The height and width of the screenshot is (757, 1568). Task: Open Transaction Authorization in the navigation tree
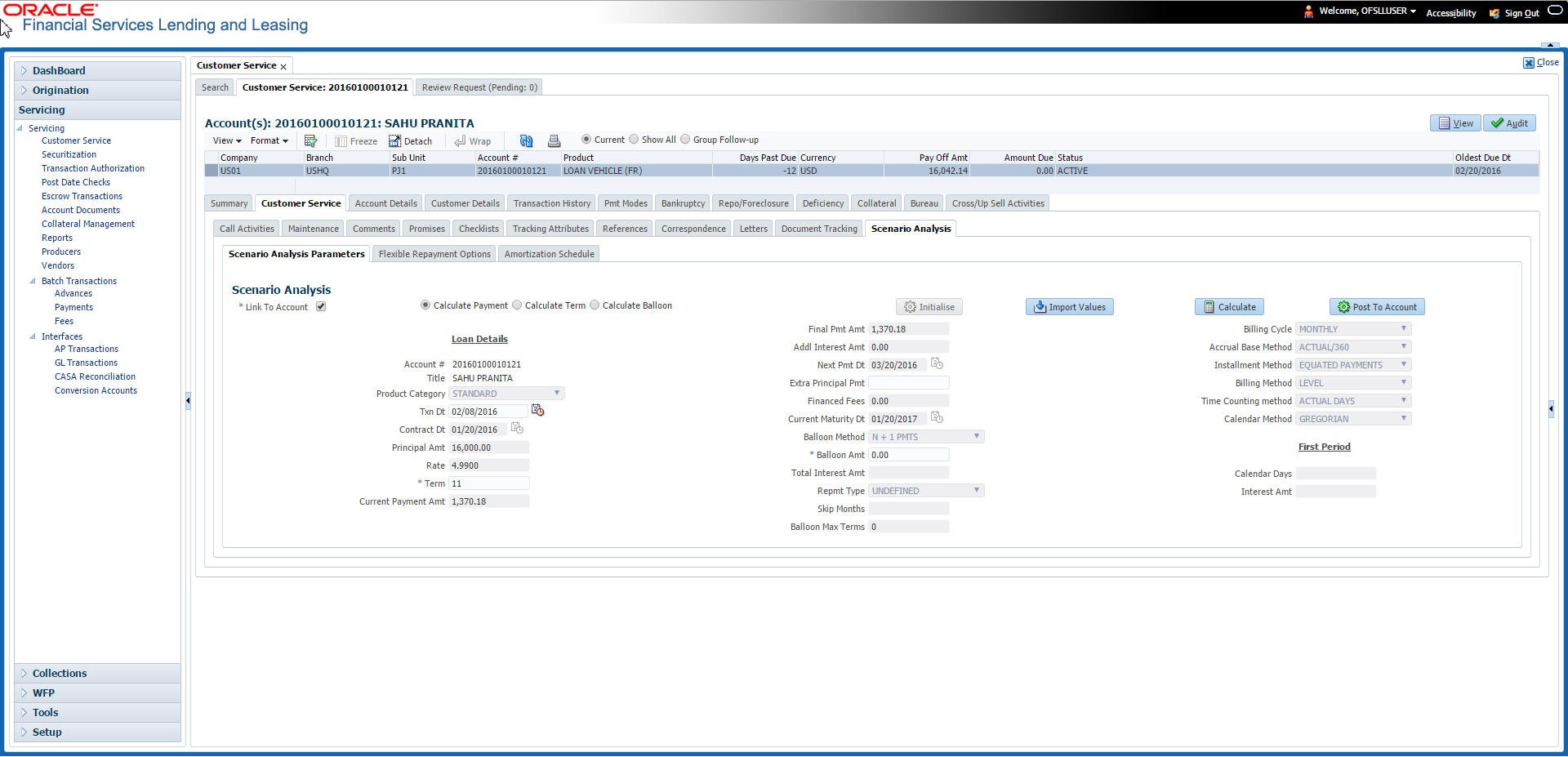point(93,168)
